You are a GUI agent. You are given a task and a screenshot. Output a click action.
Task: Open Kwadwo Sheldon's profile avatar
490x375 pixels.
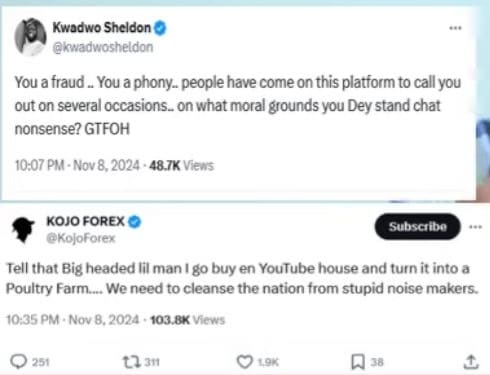pos(30,37)
